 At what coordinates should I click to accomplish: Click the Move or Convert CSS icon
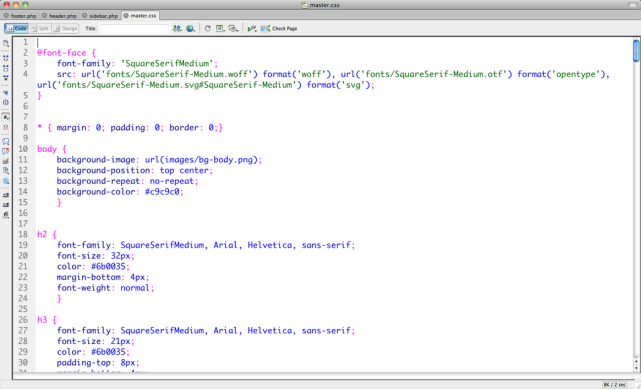(6, 181)
